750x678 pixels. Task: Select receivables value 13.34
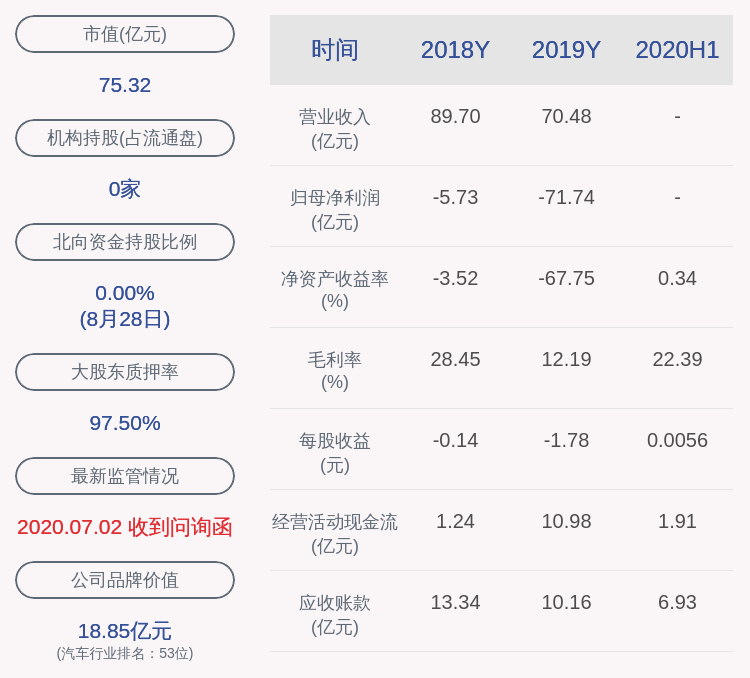pos(455,602)
